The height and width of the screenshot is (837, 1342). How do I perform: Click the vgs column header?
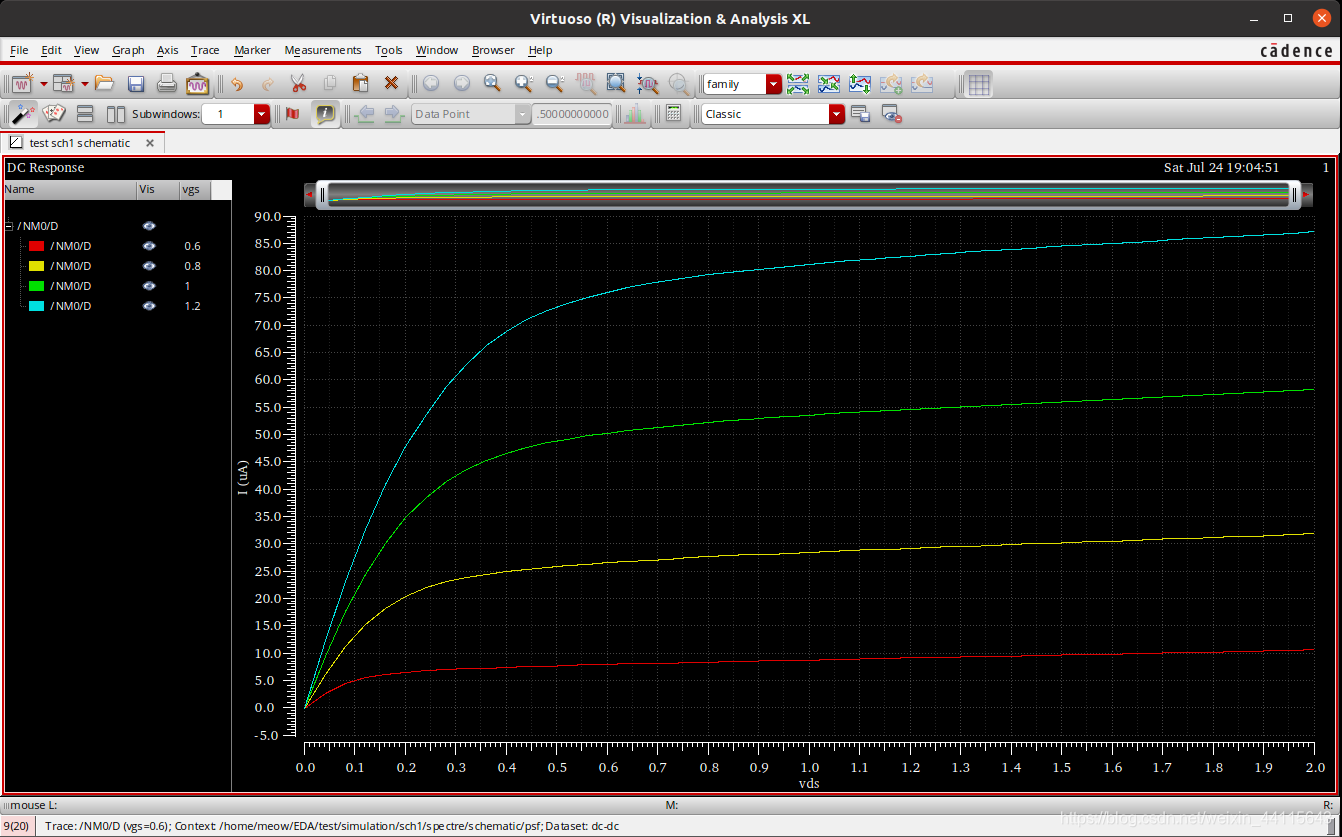point(195,189)
